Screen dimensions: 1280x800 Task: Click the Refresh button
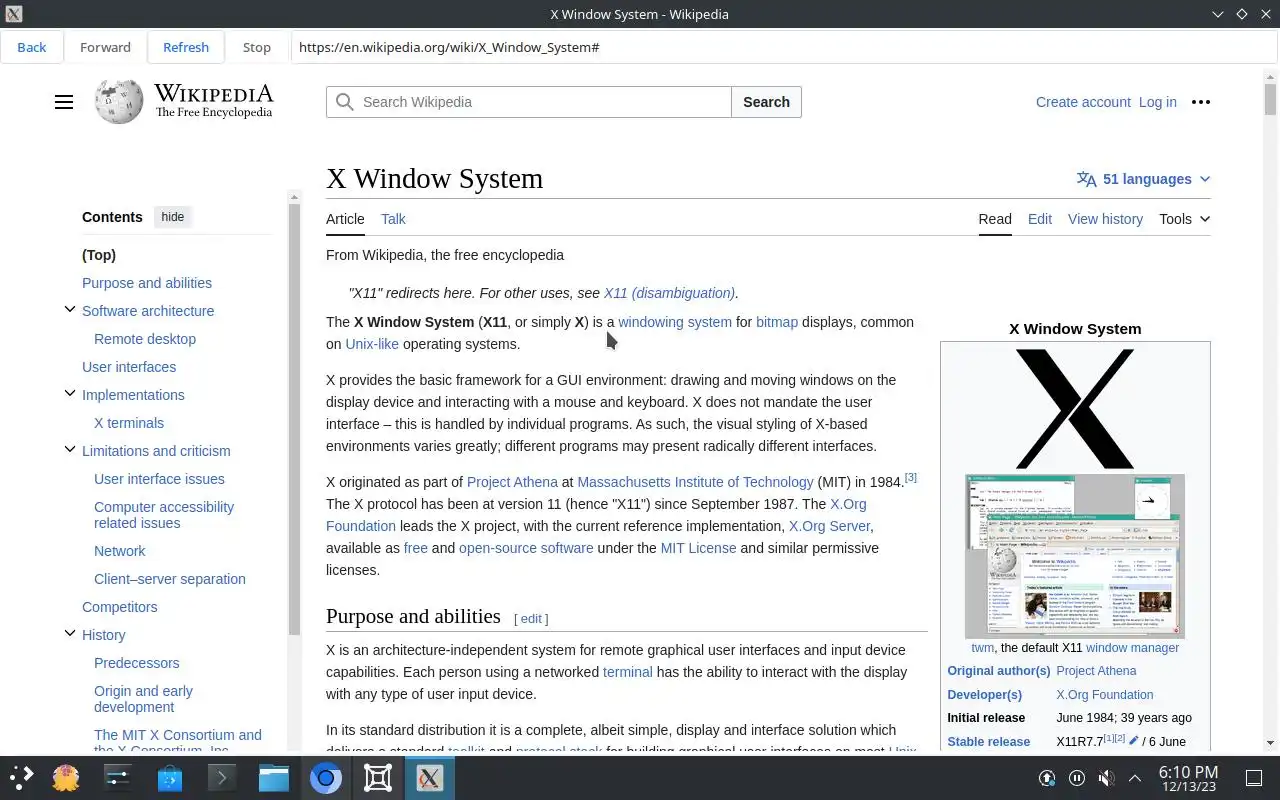186,47
